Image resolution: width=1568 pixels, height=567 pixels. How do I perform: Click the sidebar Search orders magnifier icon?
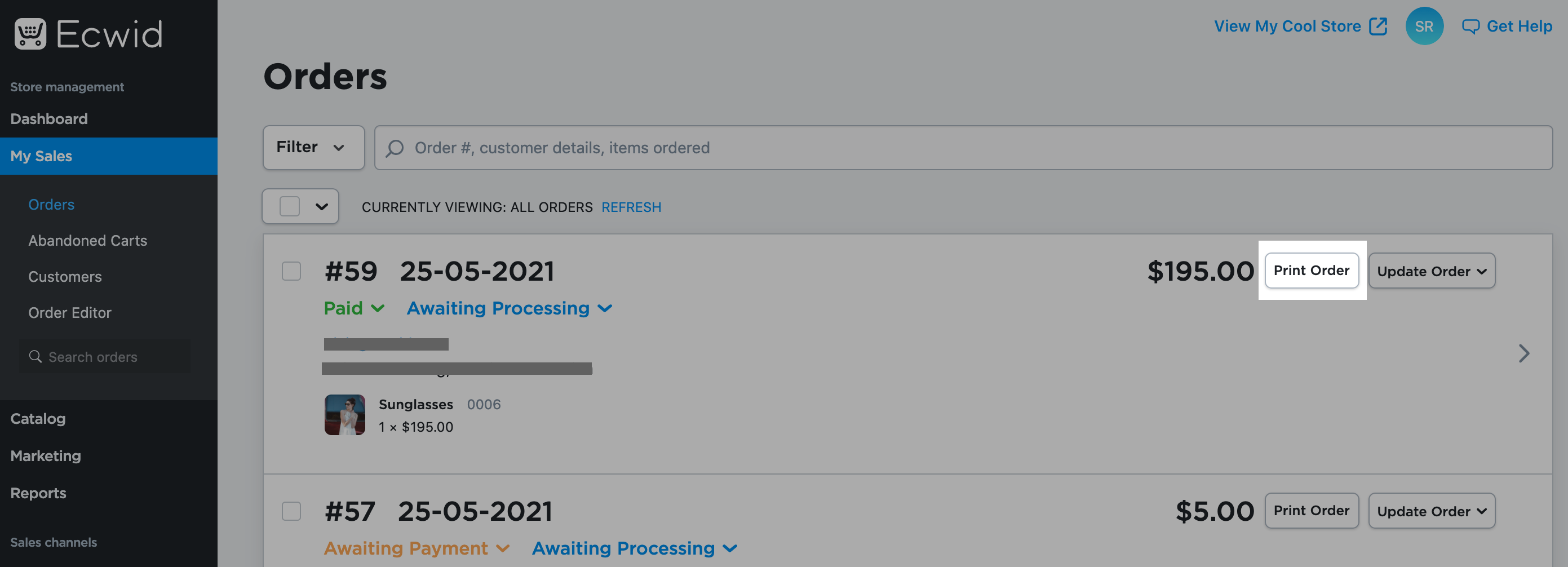(36, 357)
